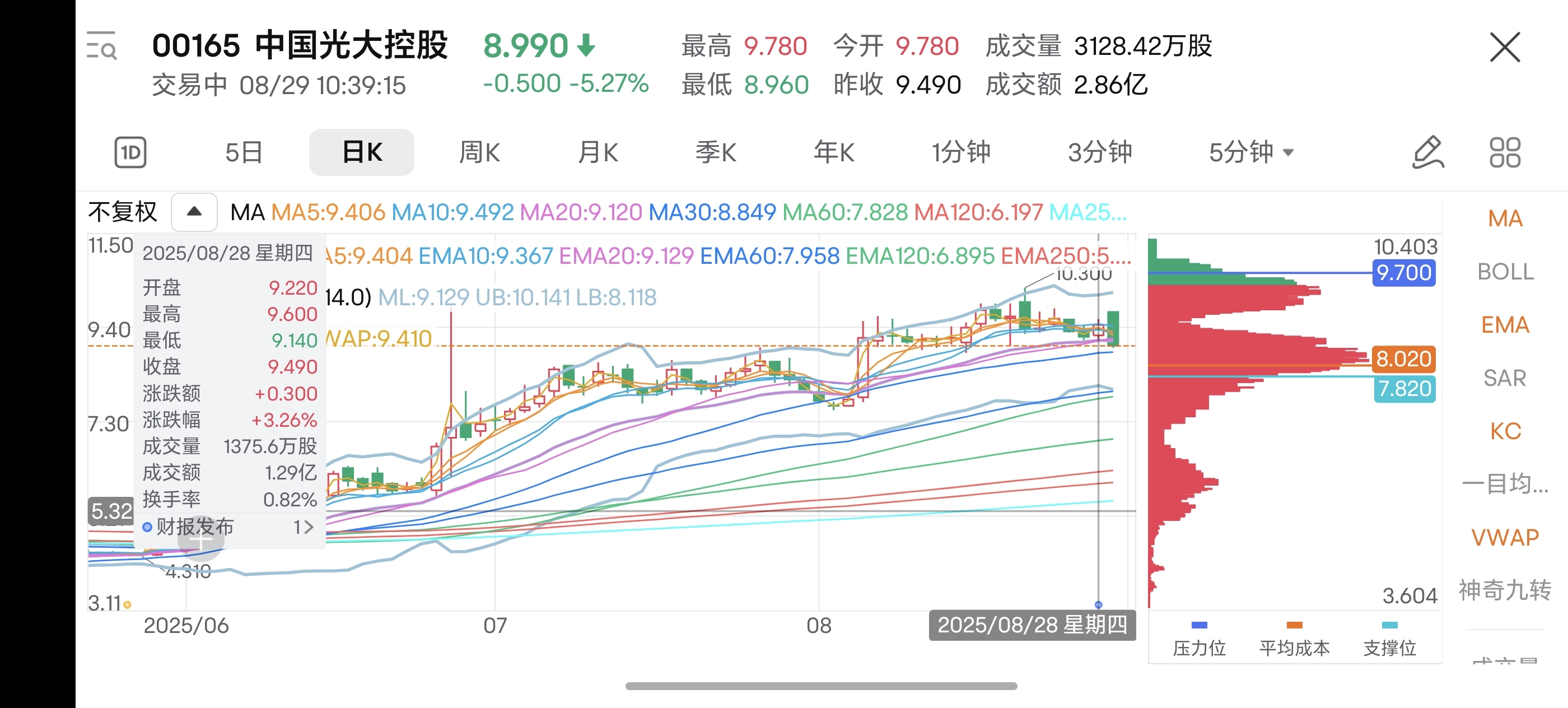
Task: Click the 10.403 top price of distribution
Action: (1406, 246)
